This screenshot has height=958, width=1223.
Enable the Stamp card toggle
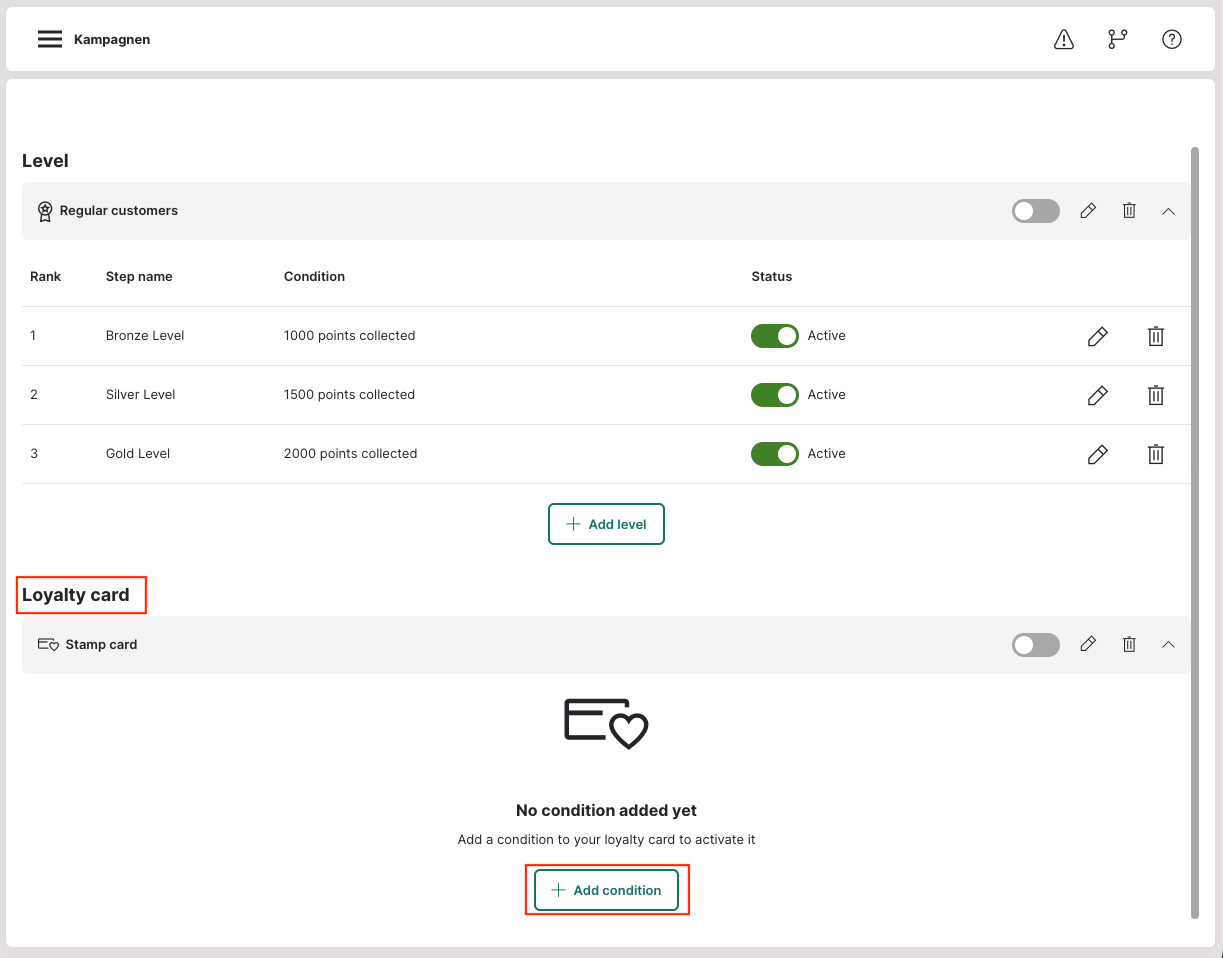pos(1035,645)
